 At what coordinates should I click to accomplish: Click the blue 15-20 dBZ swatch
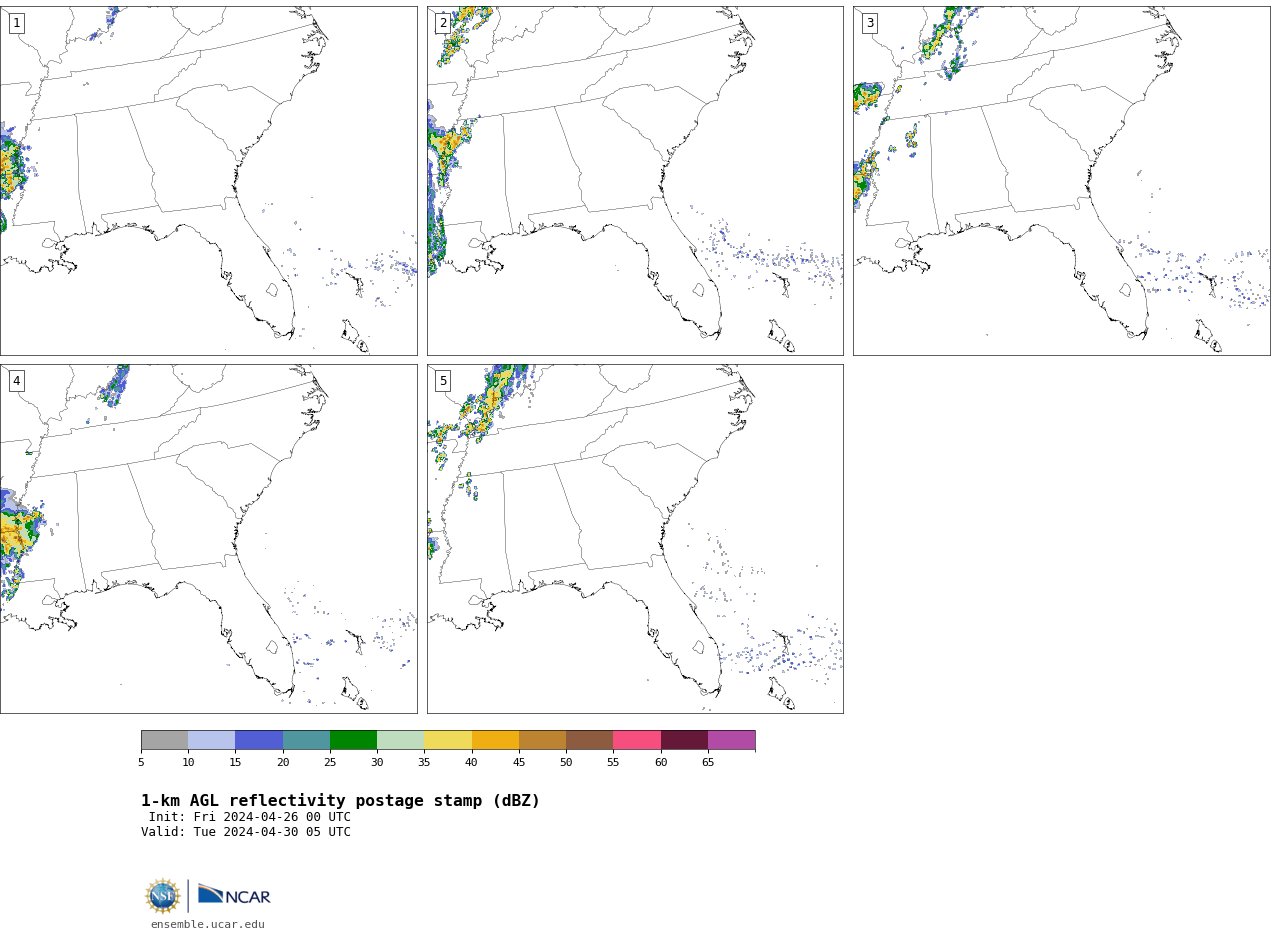[x=259, y=740]
